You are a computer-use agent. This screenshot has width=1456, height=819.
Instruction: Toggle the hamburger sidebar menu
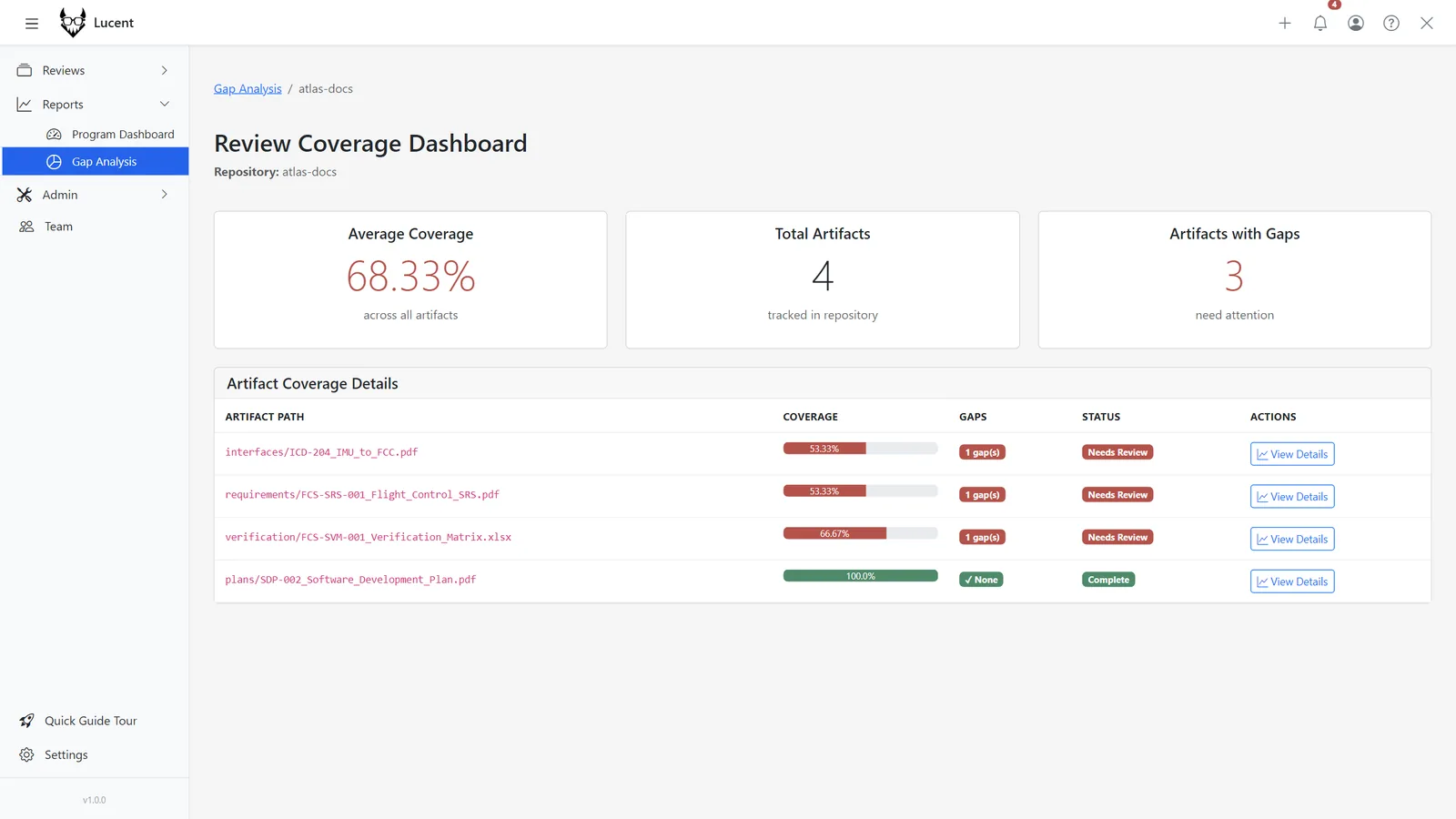coord(32,24)
